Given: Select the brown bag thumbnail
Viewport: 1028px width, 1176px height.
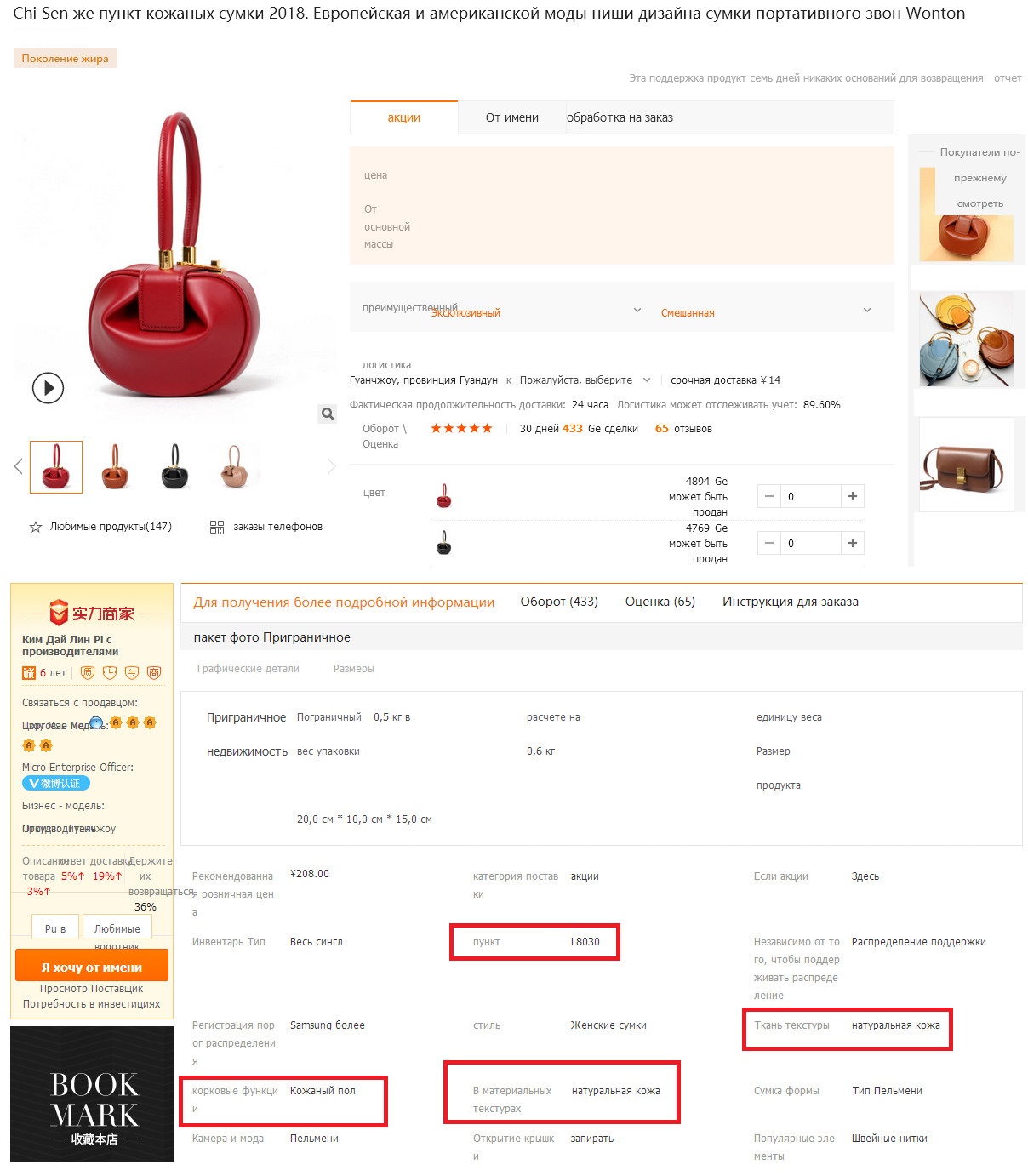Looking at the screenshot, I should [115, 466].
